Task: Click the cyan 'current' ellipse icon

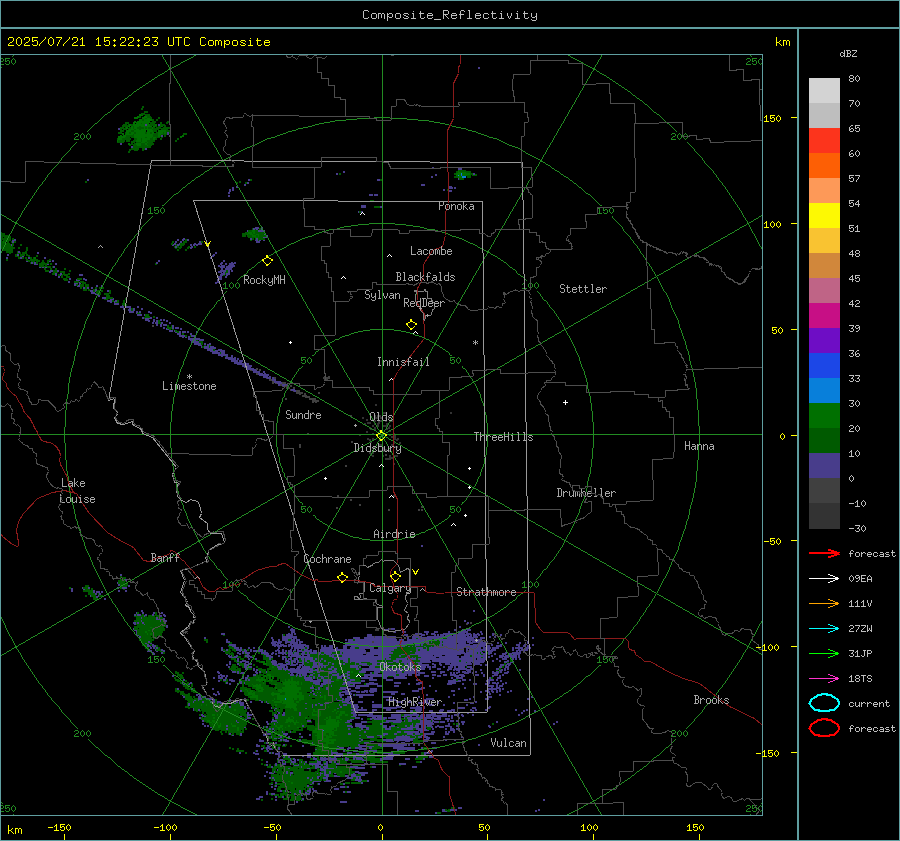Action: [x=824, y=703]
